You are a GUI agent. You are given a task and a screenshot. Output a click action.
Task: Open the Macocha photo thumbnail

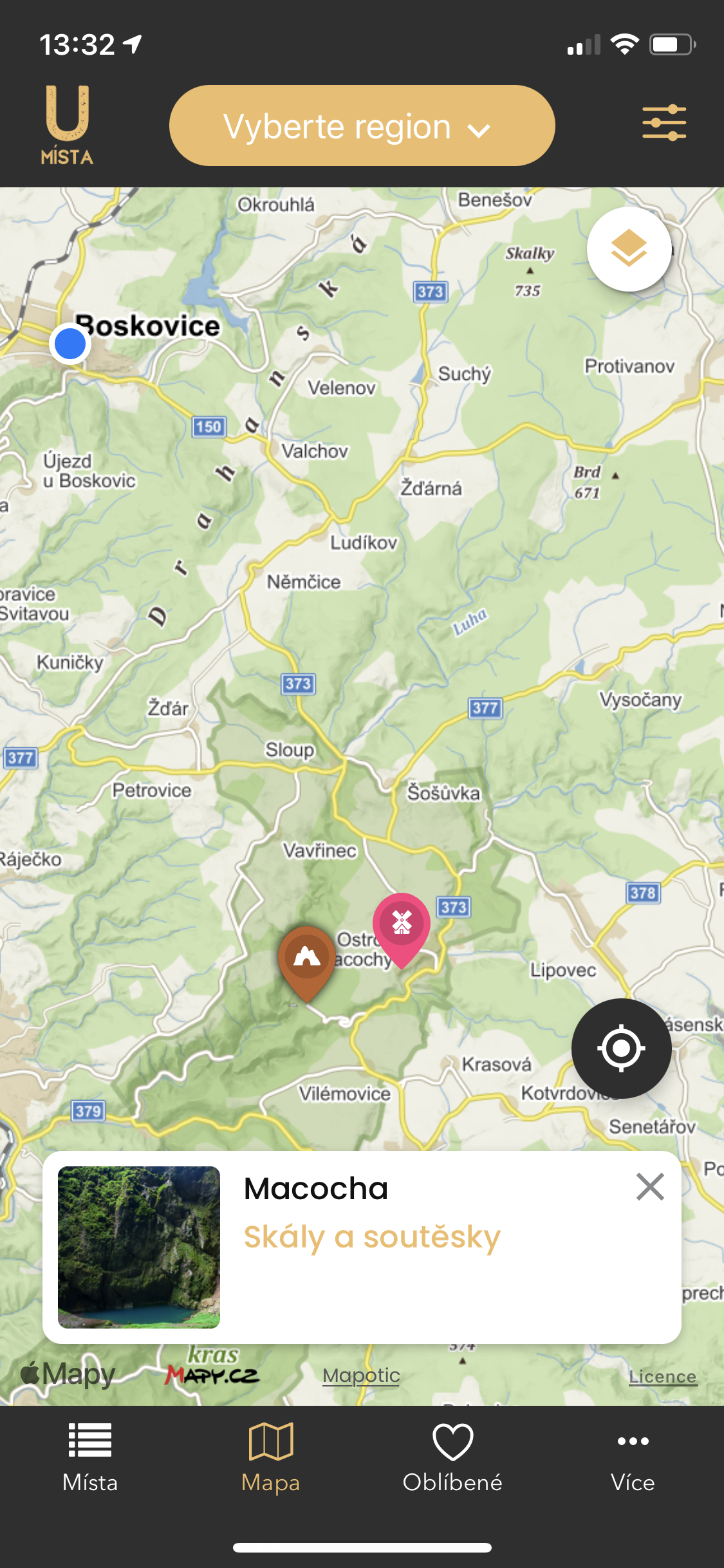tap(139, 1247)
